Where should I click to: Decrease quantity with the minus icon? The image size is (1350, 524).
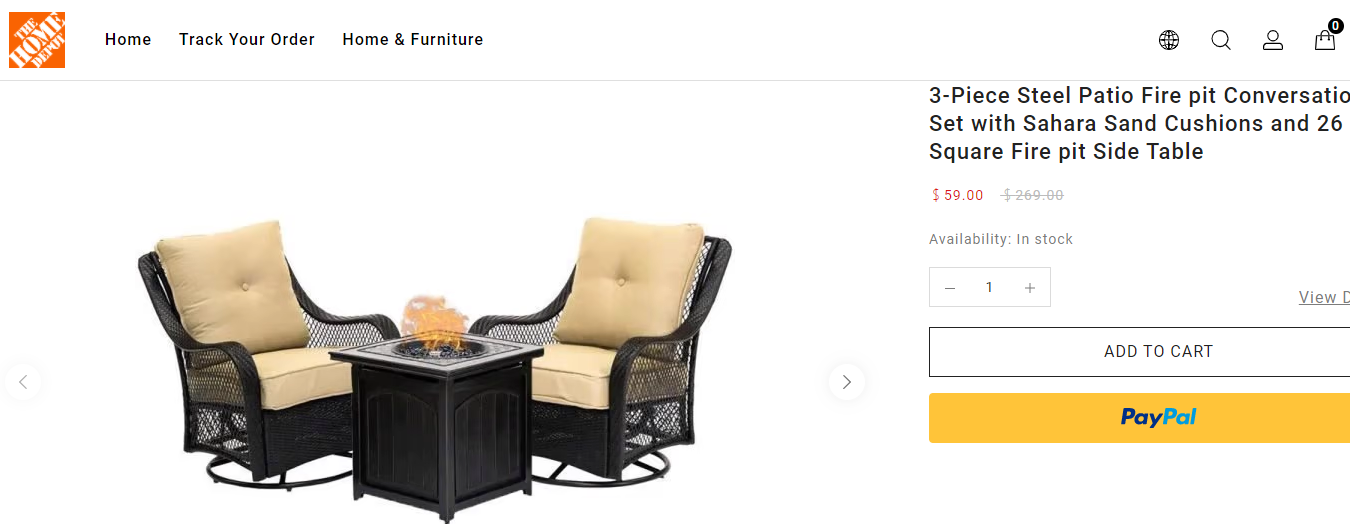point(950,288)
